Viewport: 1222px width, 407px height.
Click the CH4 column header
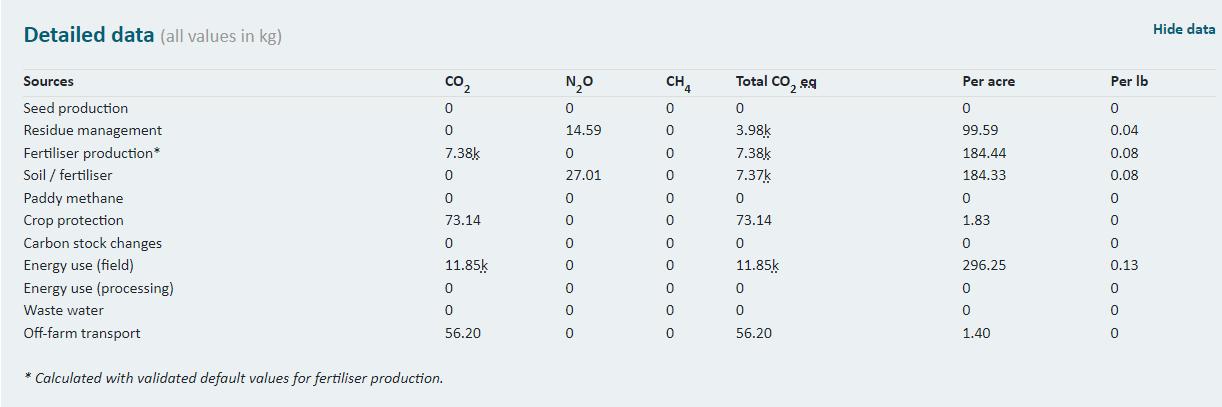pyautogui.click(x=678, y=83)
